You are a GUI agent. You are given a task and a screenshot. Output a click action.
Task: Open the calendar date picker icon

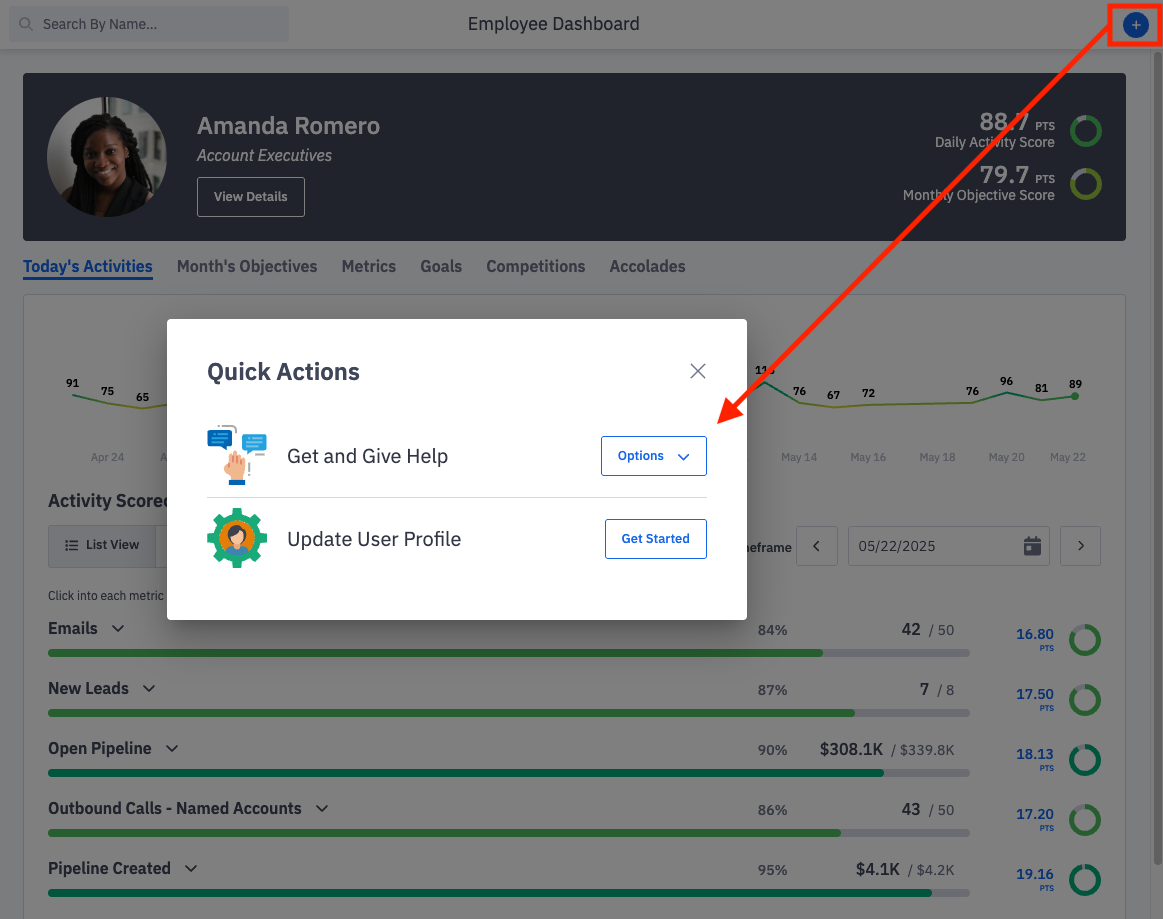pos(1032,546)
